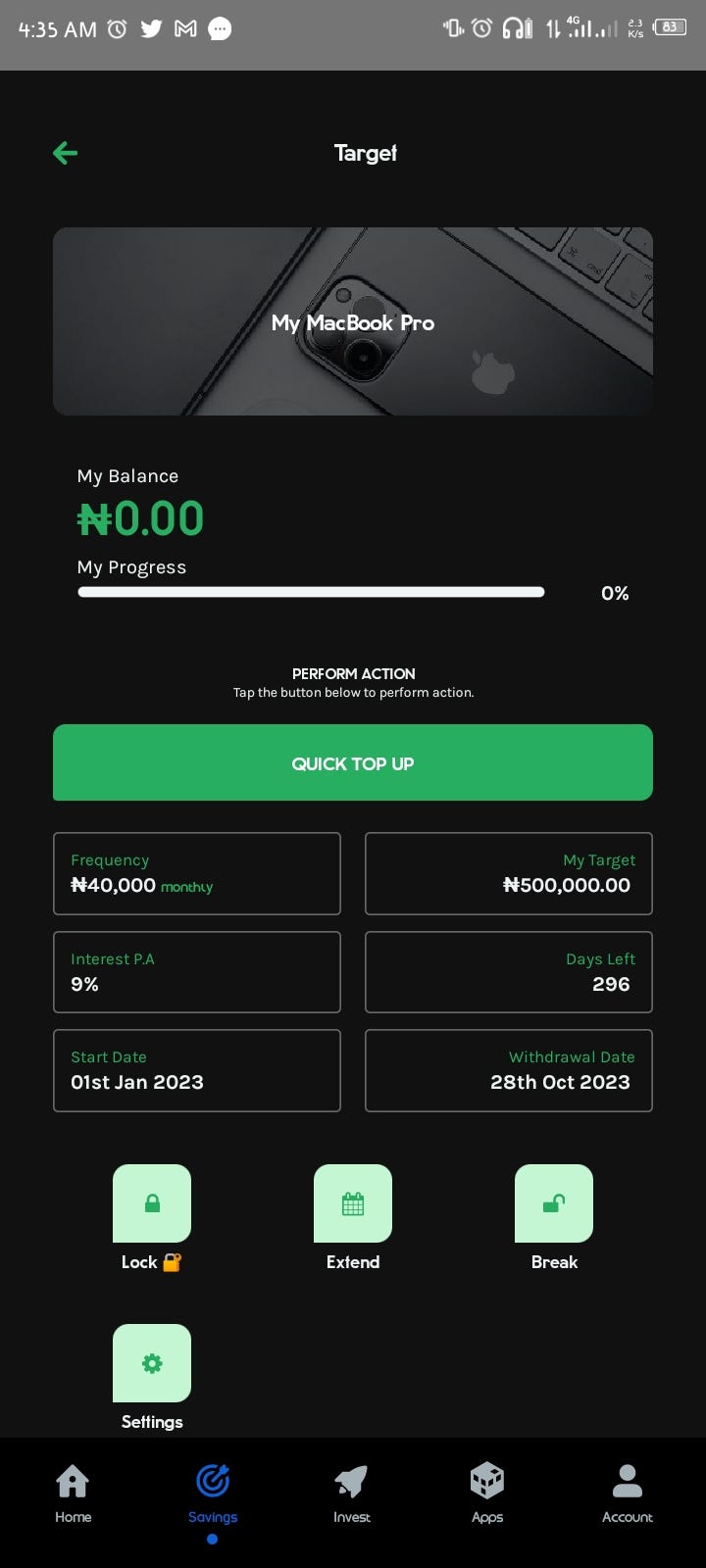Screen dimensions: 706x1568
Task: Tap the Lock padlock icon
Action: point(152,1203)
